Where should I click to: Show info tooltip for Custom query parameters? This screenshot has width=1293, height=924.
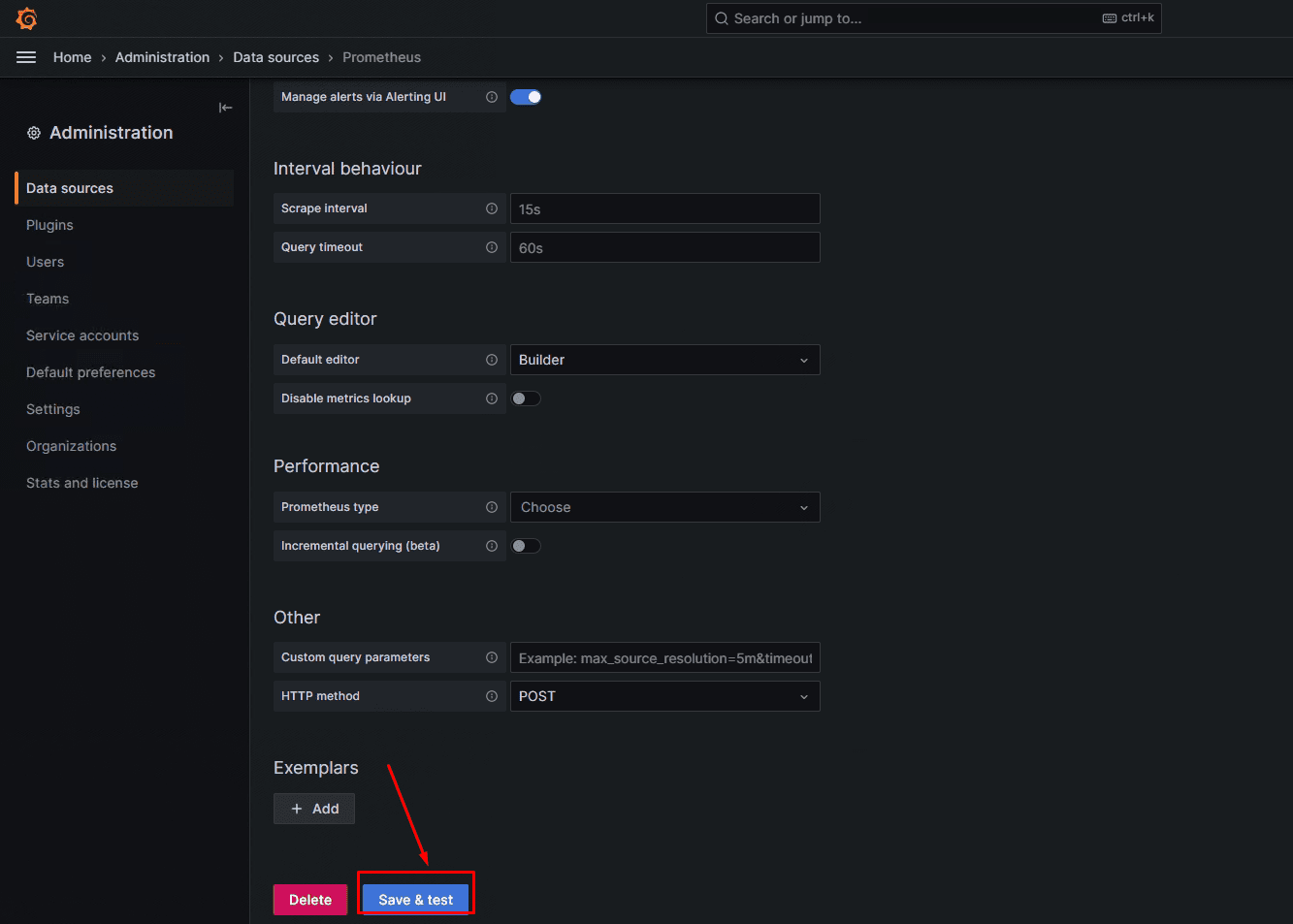492,657
